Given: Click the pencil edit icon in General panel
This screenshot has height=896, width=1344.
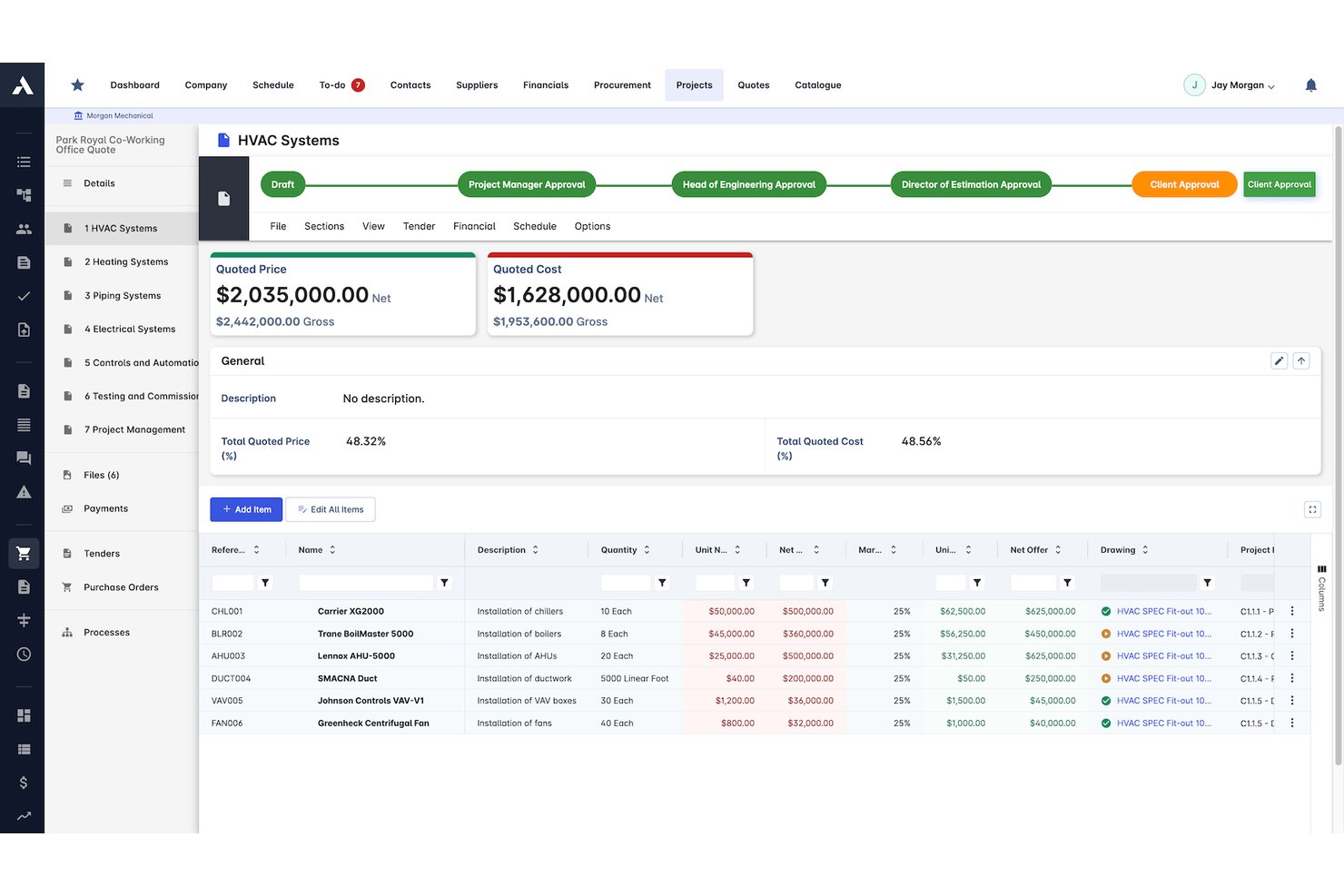Looking at the screenshot, I should pyautogui.click(x=1279, y=360).
